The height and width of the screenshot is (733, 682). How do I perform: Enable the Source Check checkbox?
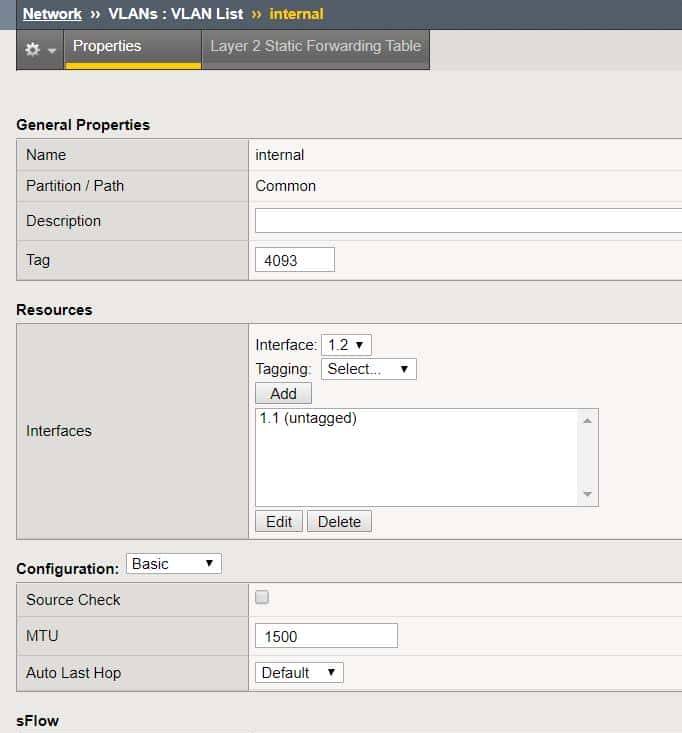[263, 598]
